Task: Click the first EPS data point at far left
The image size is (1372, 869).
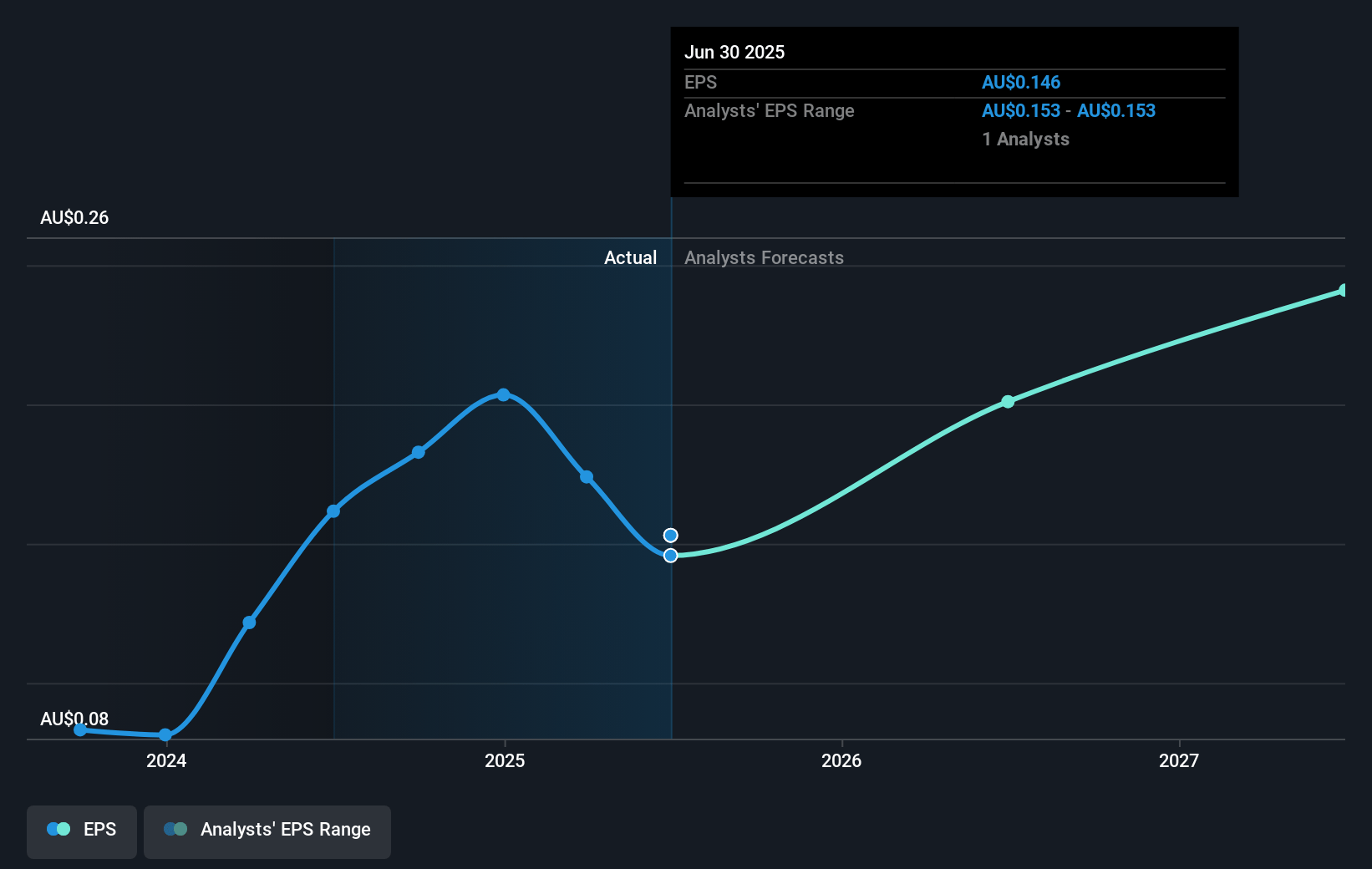Action: coord(80,729)
